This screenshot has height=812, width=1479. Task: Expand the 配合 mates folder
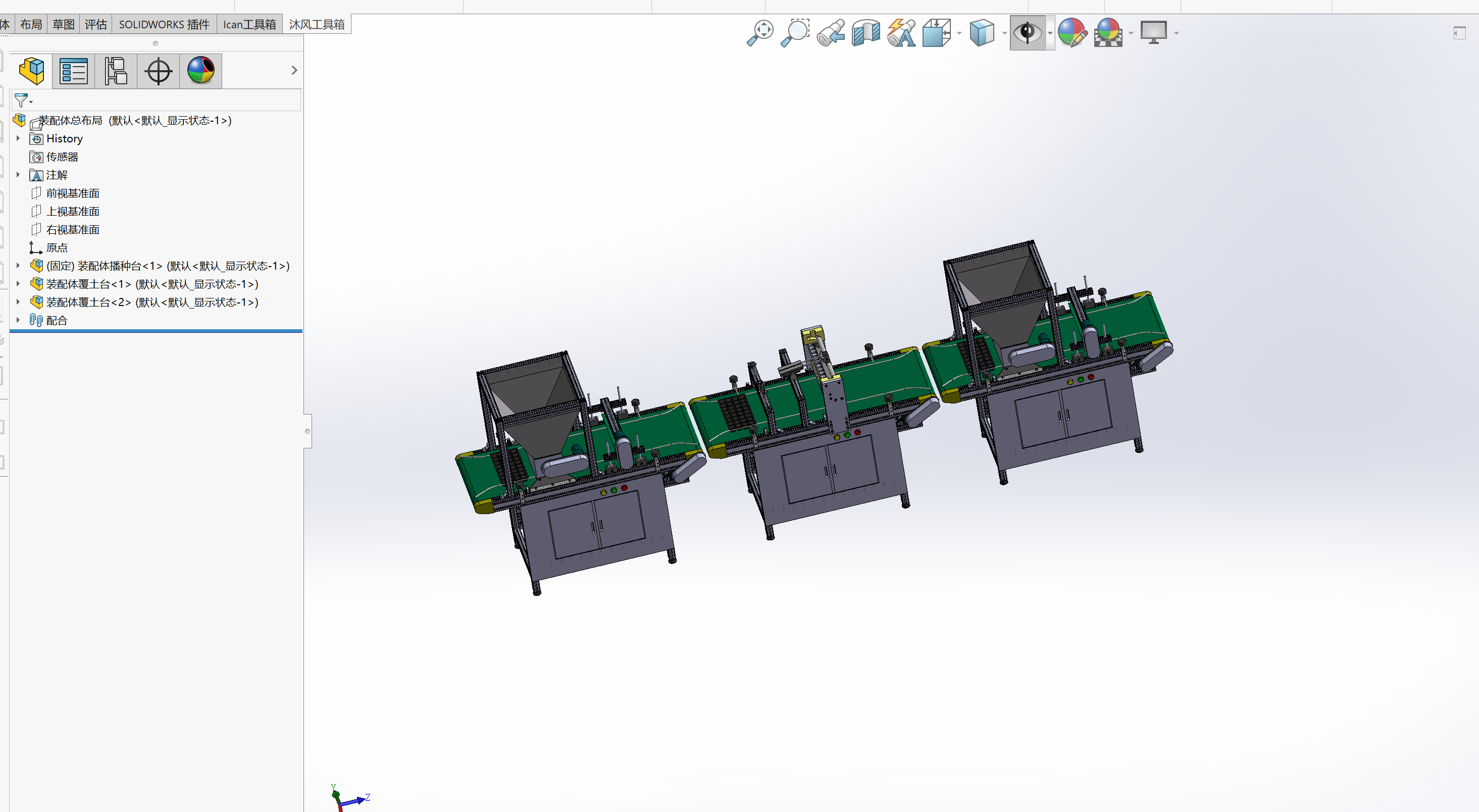pyautogui.click(x=18, y=320)
